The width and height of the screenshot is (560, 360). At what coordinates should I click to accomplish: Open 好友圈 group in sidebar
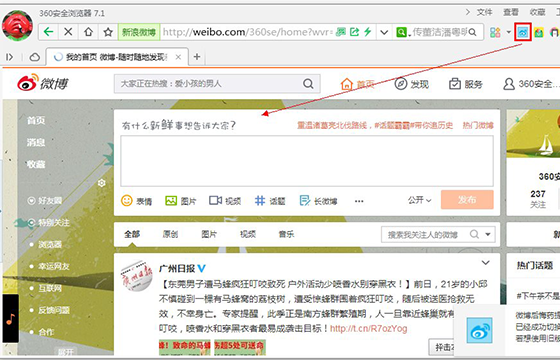[x=45, y=200]
